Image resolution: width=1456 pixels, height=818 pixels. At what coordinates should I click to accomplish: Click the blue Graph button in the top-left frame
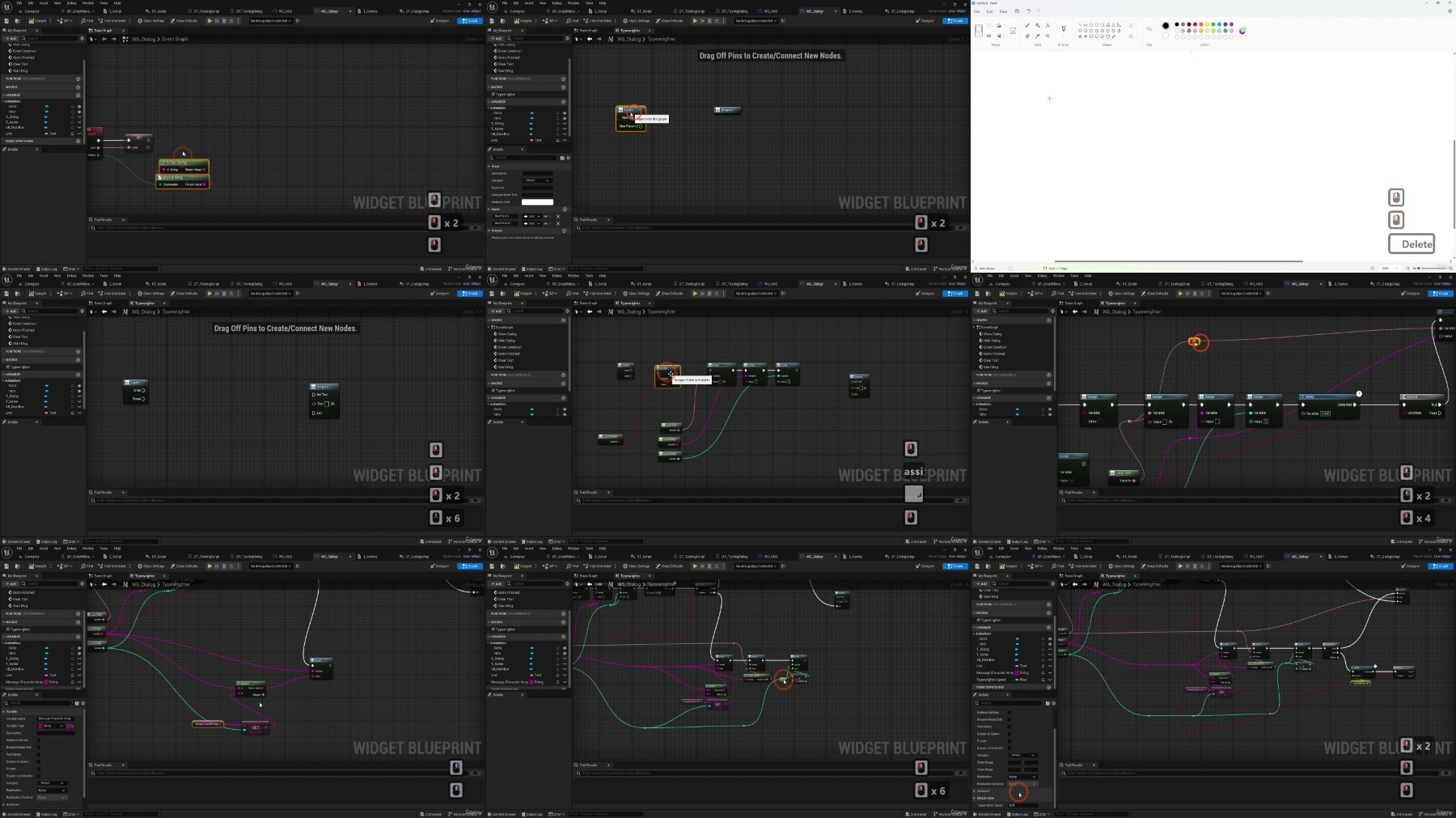coord(470,21)
